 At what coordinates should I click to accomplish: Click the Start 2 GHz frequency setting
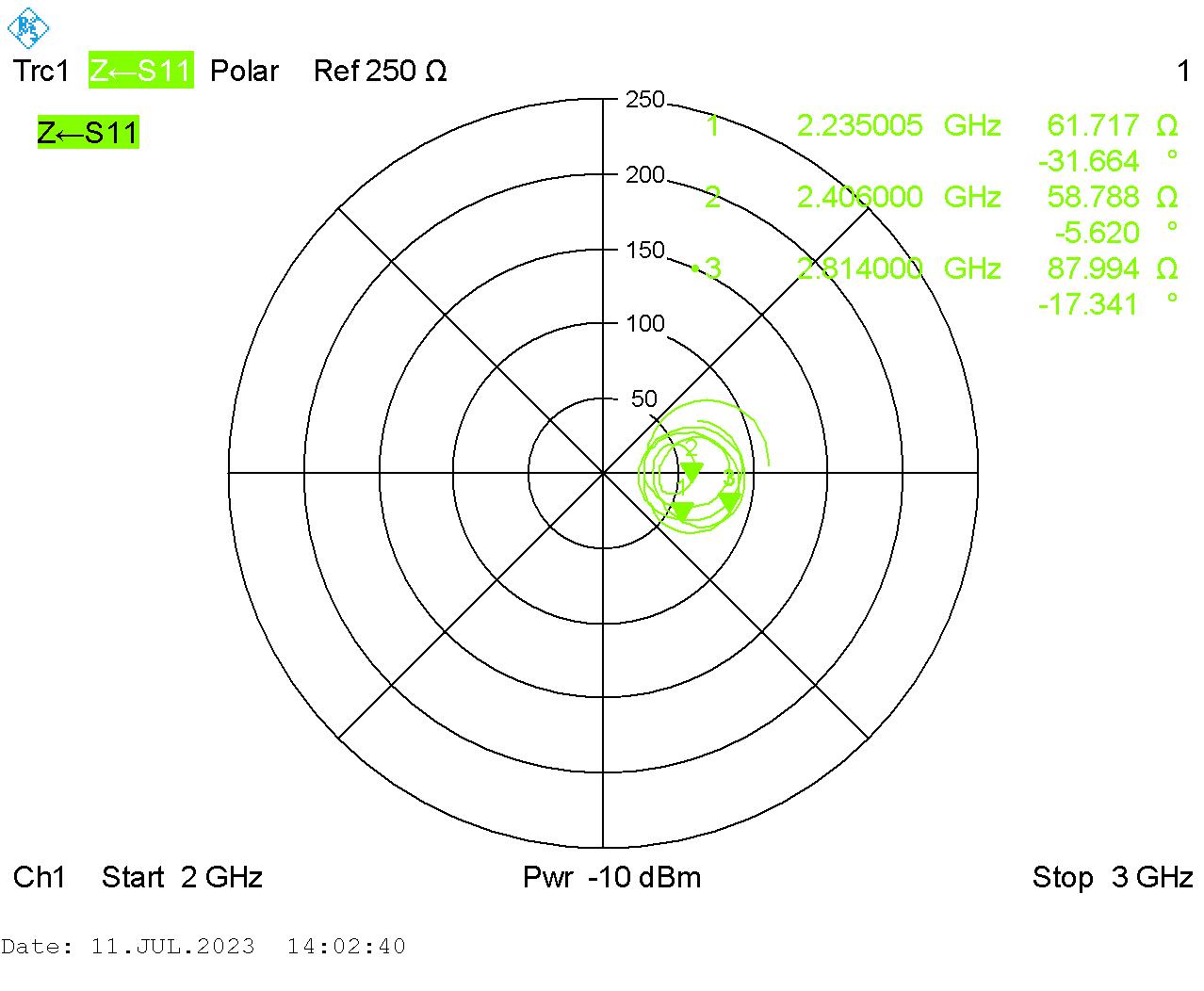pyautogui.click(x=182, y=877)
